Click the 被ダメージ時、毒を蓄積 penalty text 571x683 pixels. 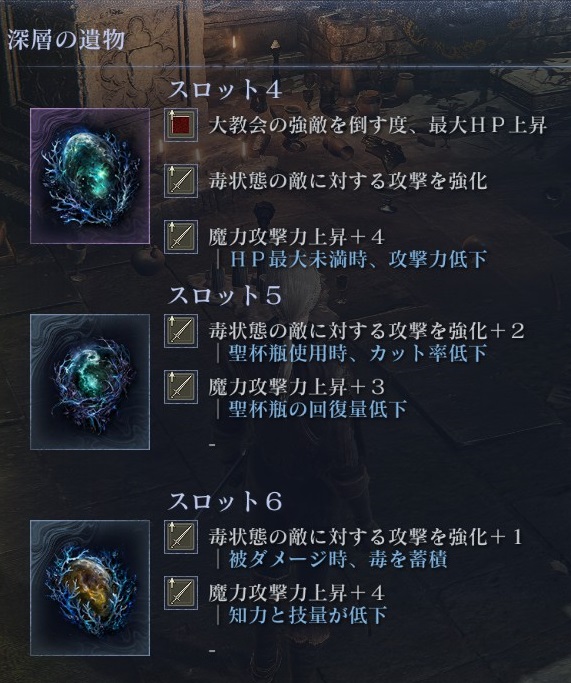pyautogui.click(x=338, y=559)
